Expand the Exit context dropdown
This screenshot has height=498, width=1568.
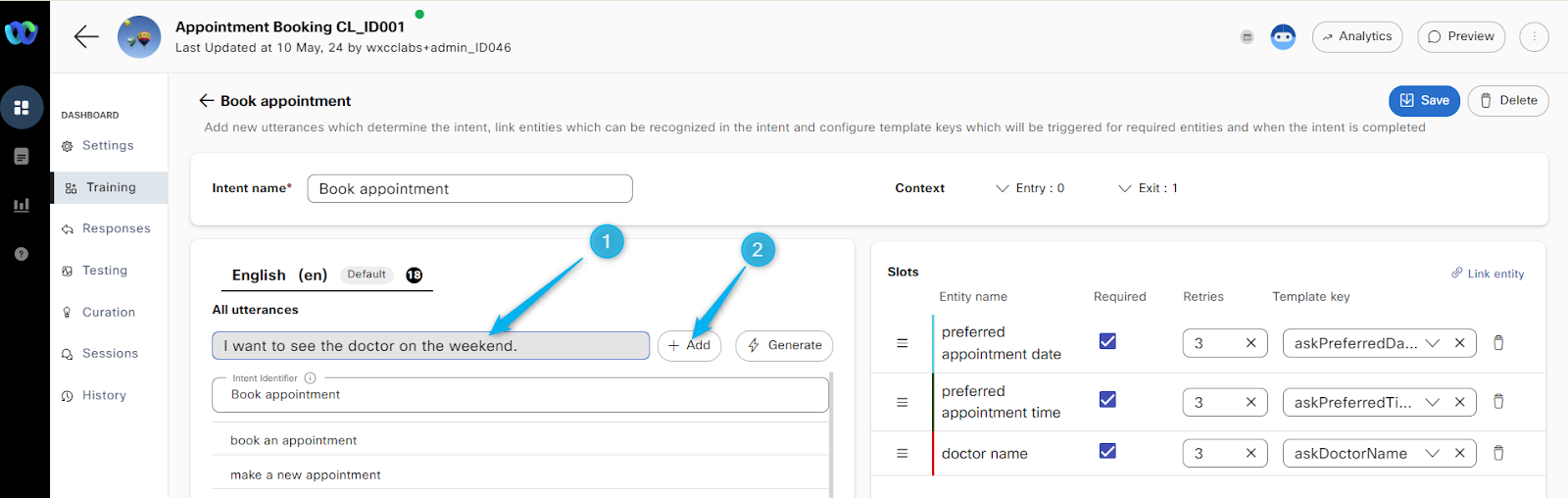(1148, 188)
